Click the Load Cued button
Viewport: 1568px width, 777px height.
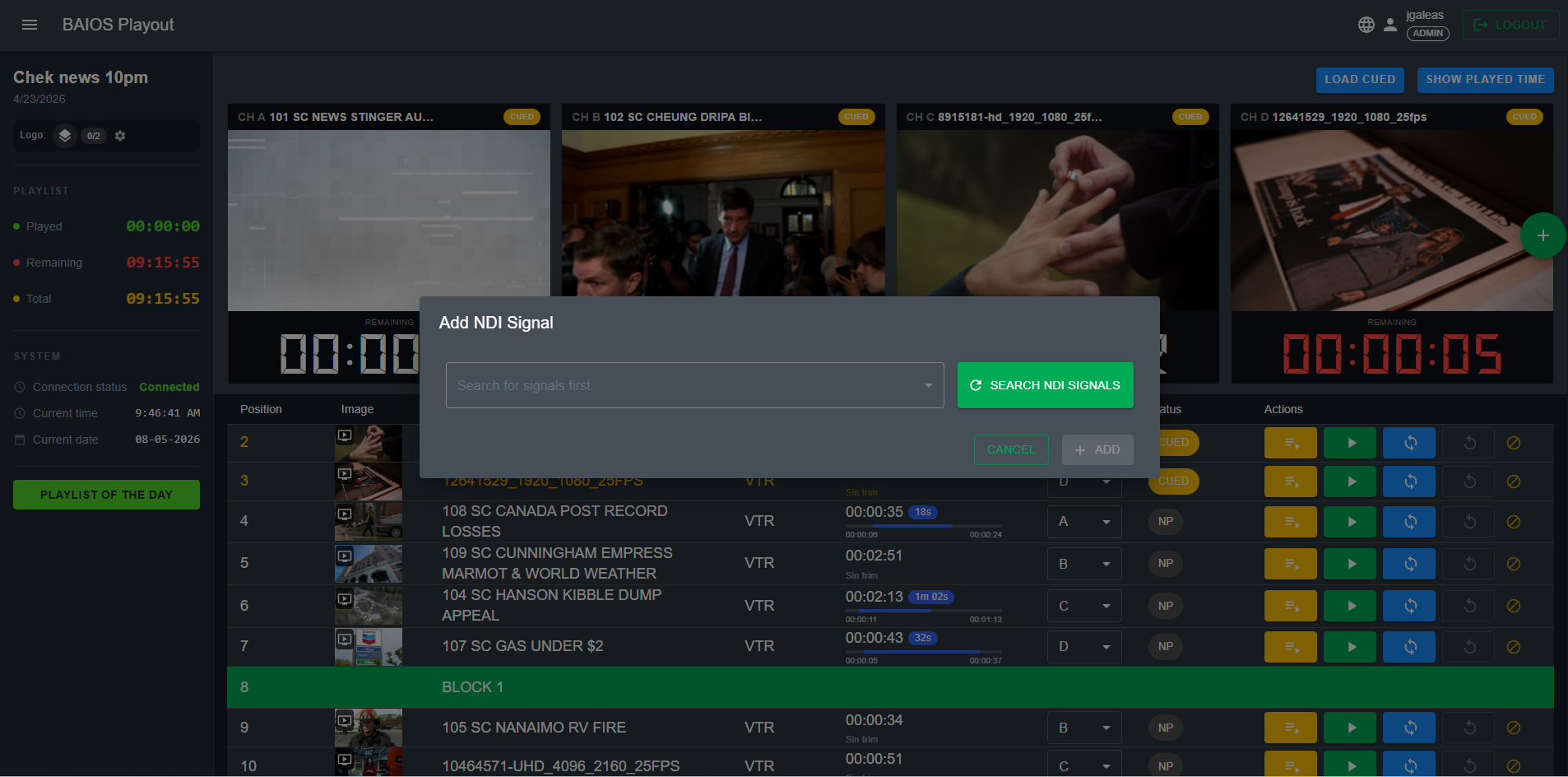pyautogui.click(x=1360, y=80)
